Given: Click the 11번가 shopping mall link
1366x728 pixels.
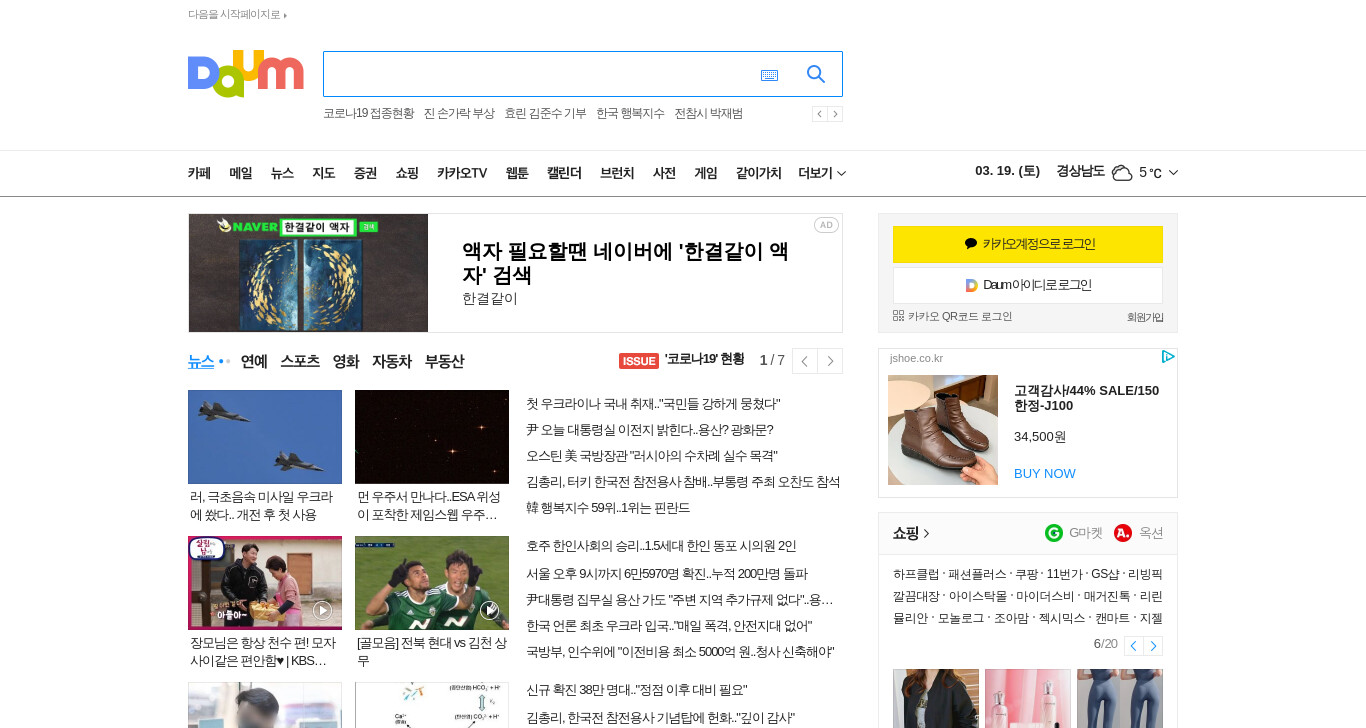Looking at the screenshot, I should point(1064,574).
